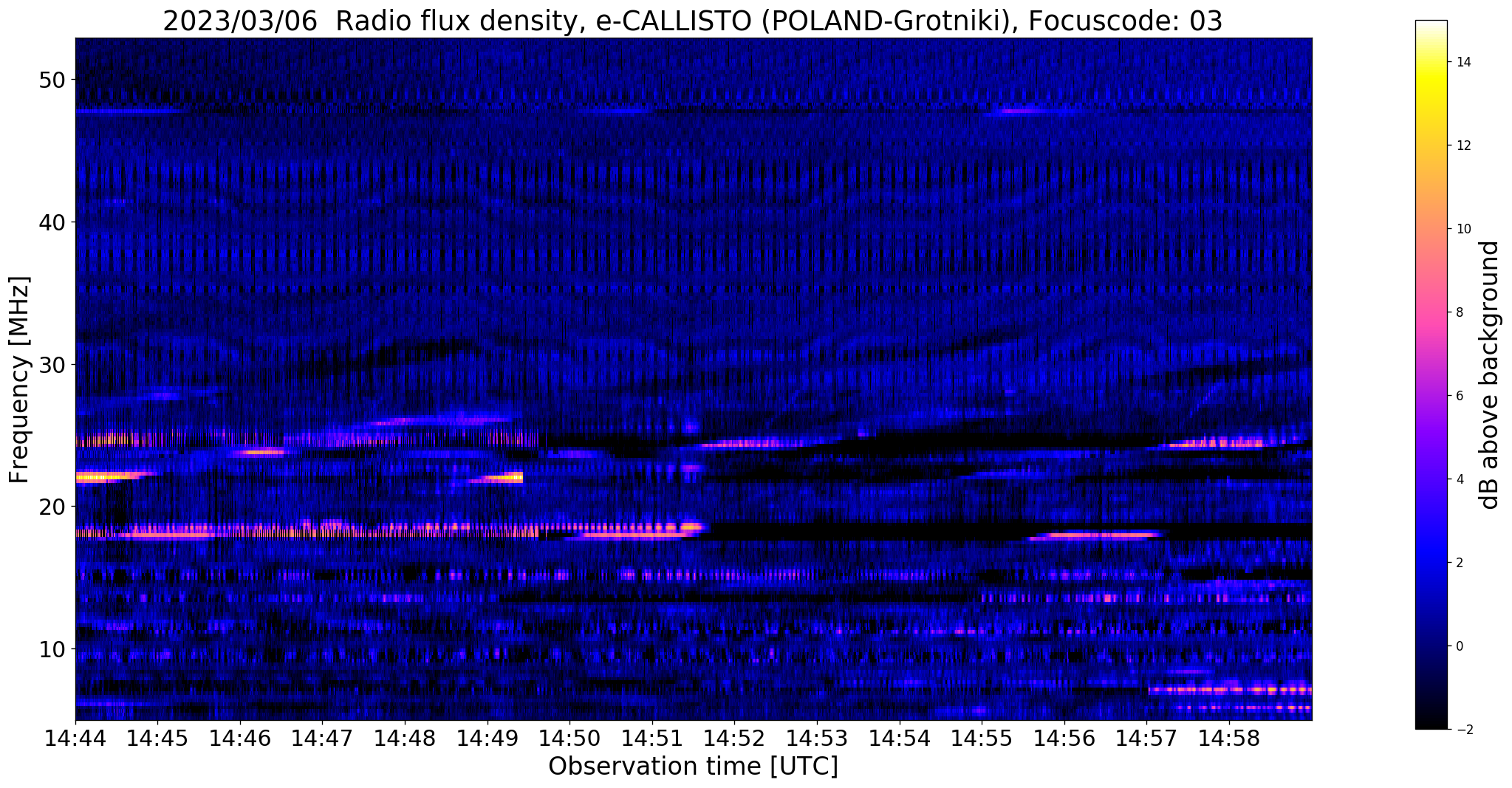Click the 20 MHz frequency tick label
The image size is (1512, 788).
point(51,507)
